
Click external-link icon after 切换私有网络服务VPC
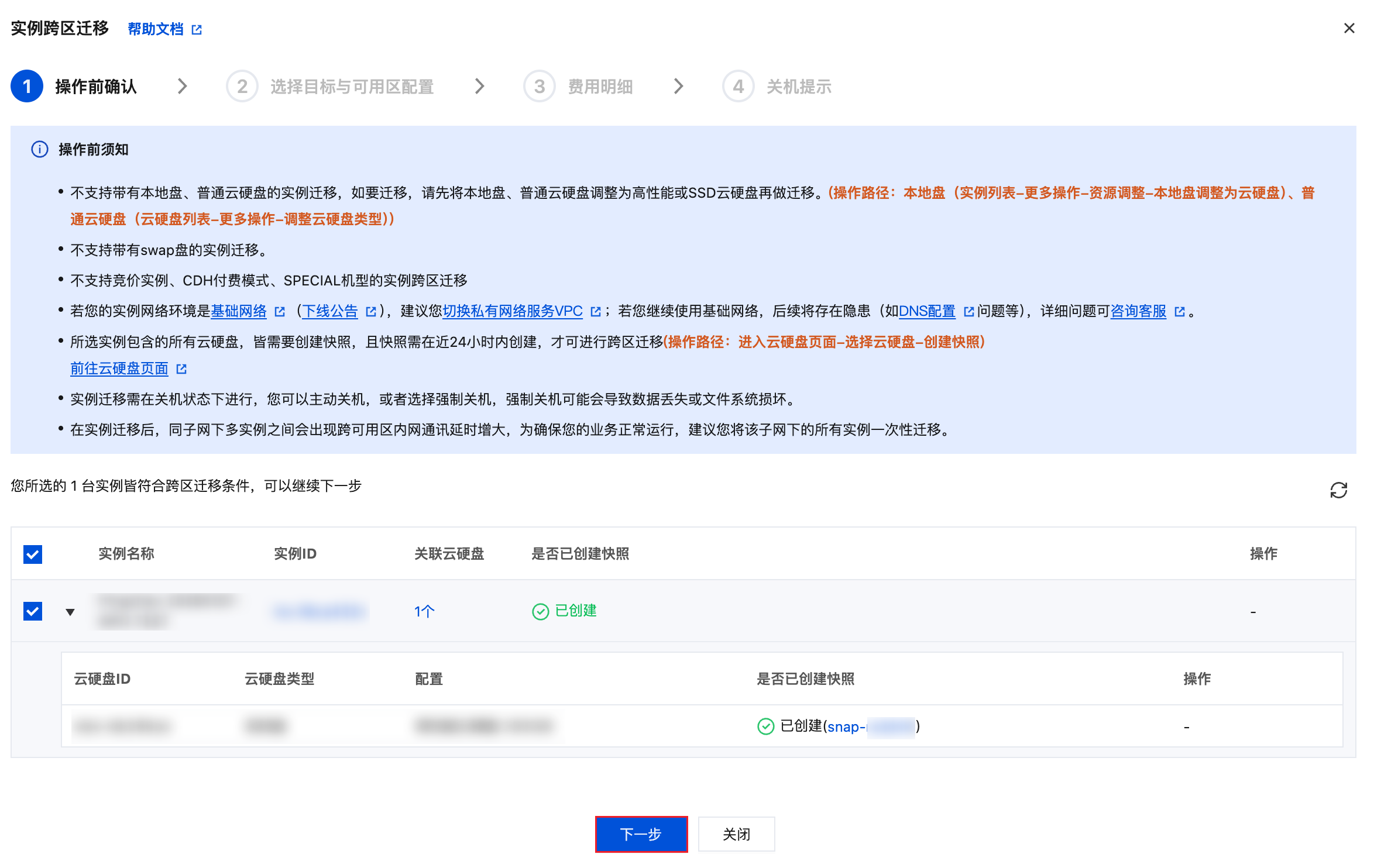pyautogui.click(x=596, y=312)
